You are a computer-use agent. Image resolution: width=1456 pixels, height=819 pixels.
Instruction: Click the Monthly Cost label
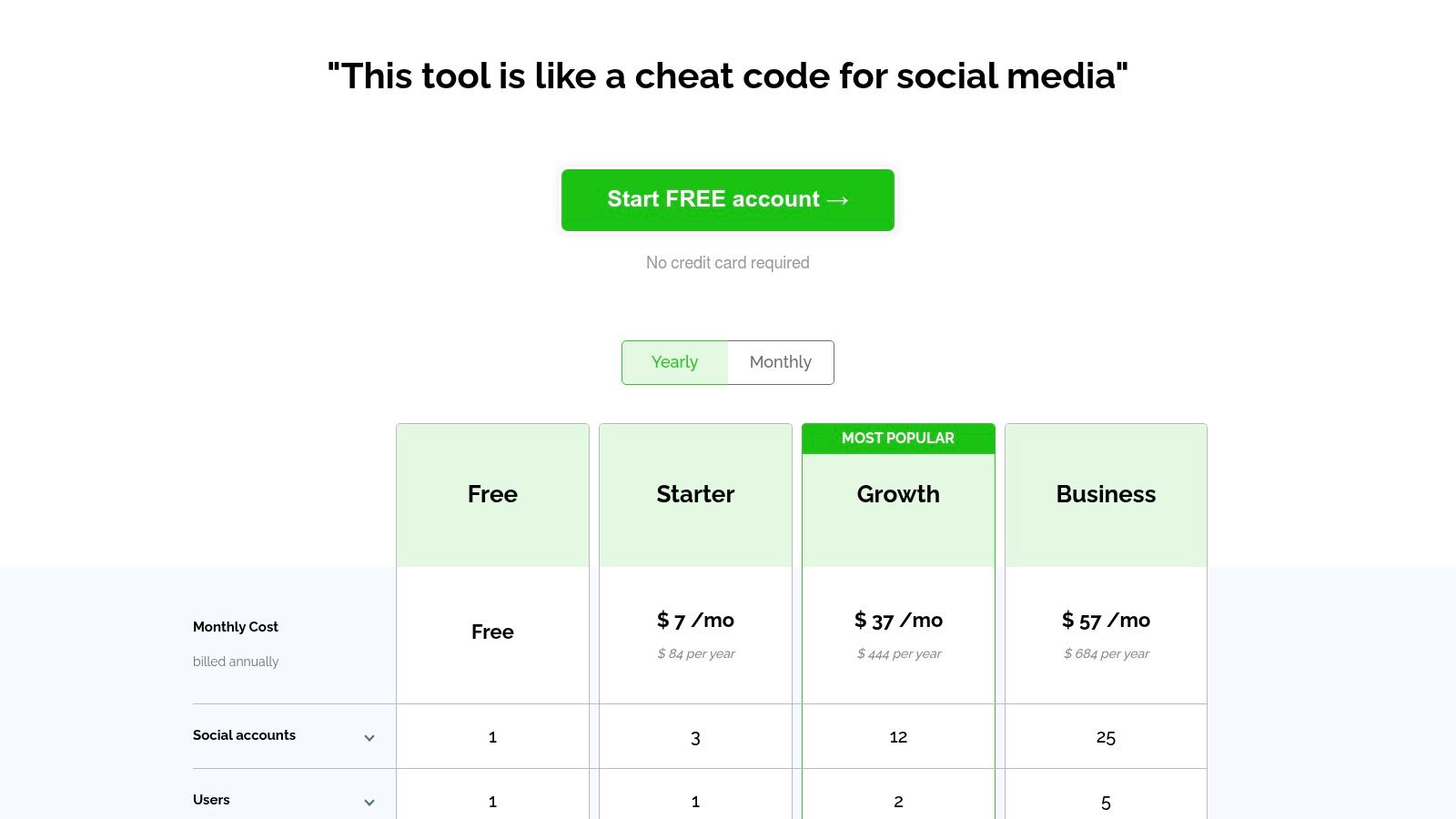(236, 627)
